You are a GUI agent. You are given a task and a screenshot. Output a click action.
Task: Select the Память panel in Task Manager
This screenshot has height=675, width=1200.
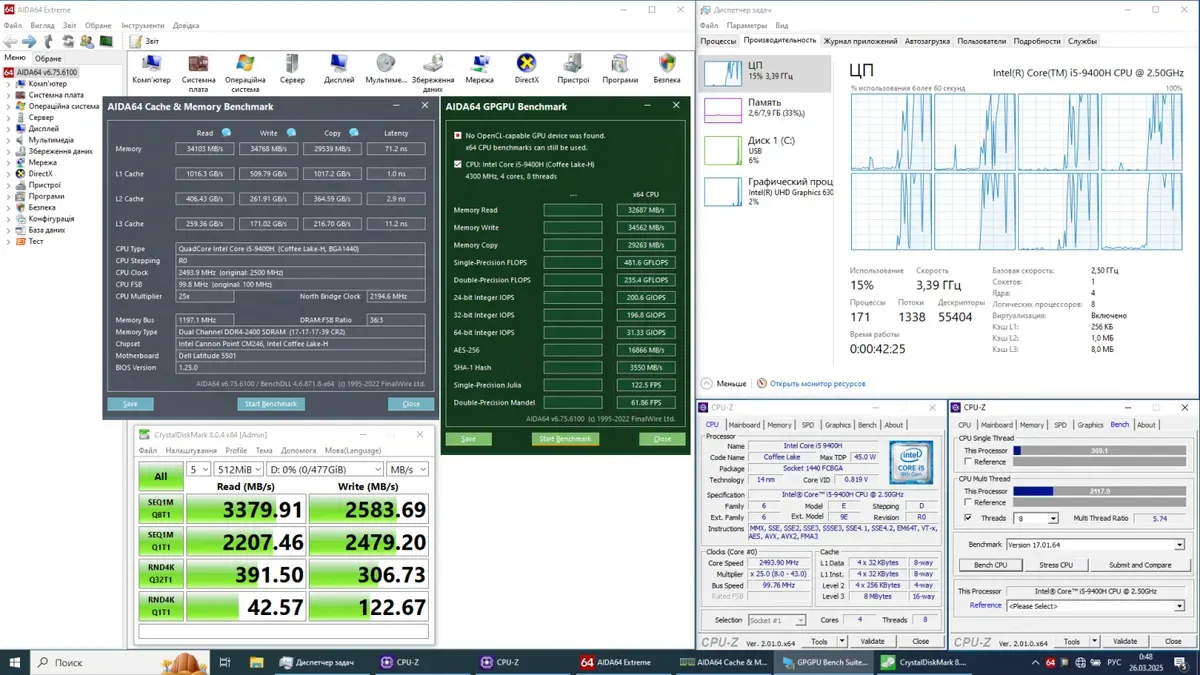(x=766, y=109)
